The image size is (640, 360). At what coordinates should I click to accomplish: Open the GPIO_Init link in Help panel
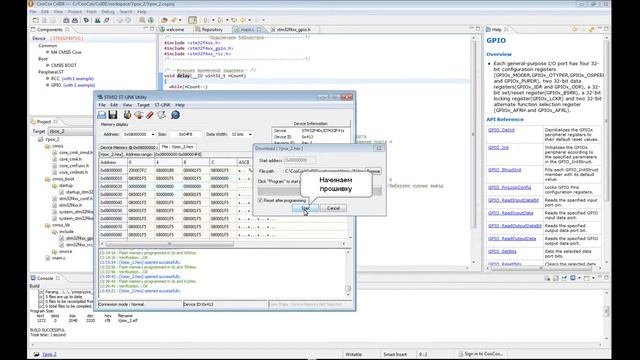(x=498, y=148)
